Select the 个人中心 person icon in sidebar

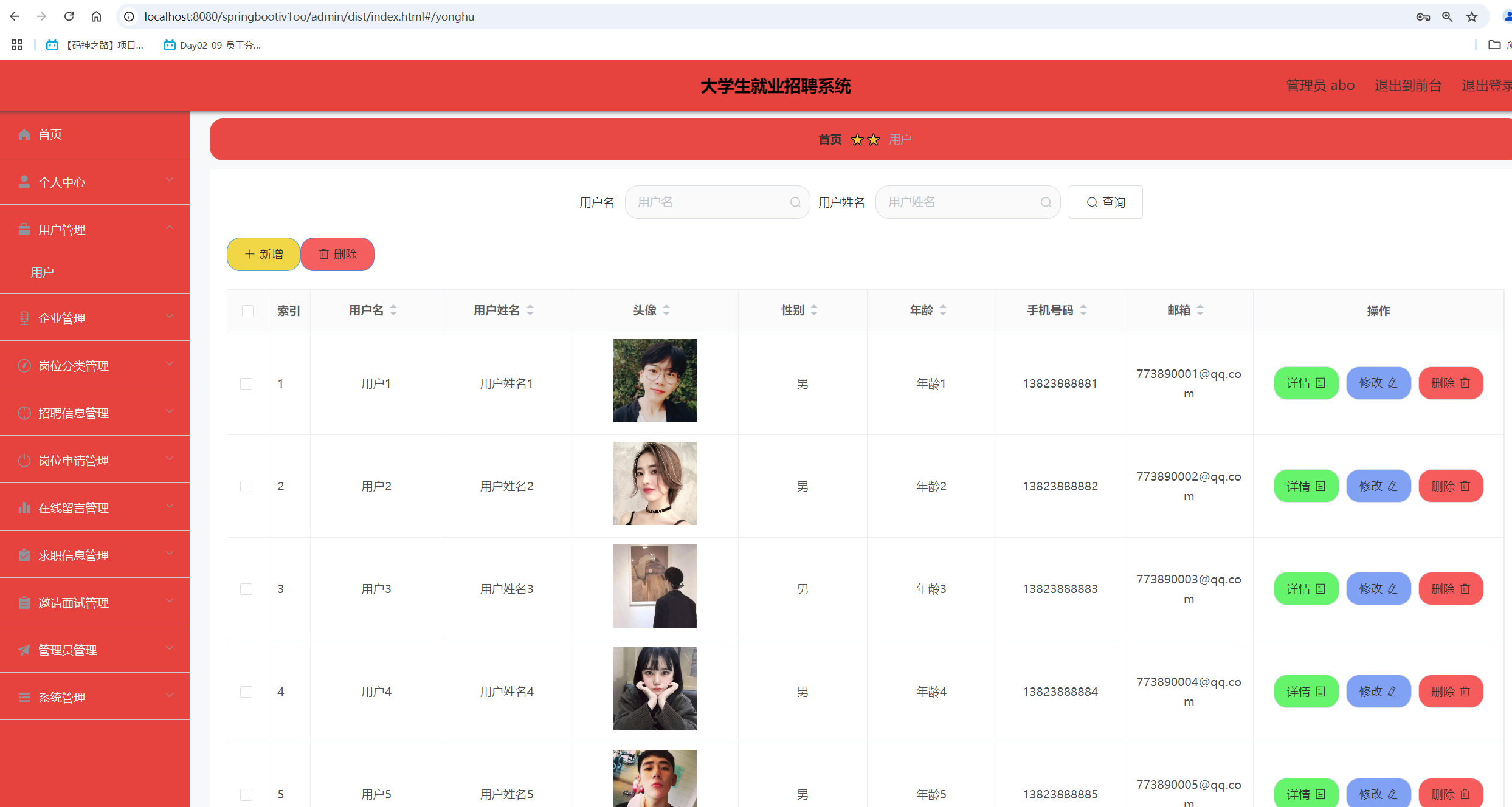click(24, 180)
